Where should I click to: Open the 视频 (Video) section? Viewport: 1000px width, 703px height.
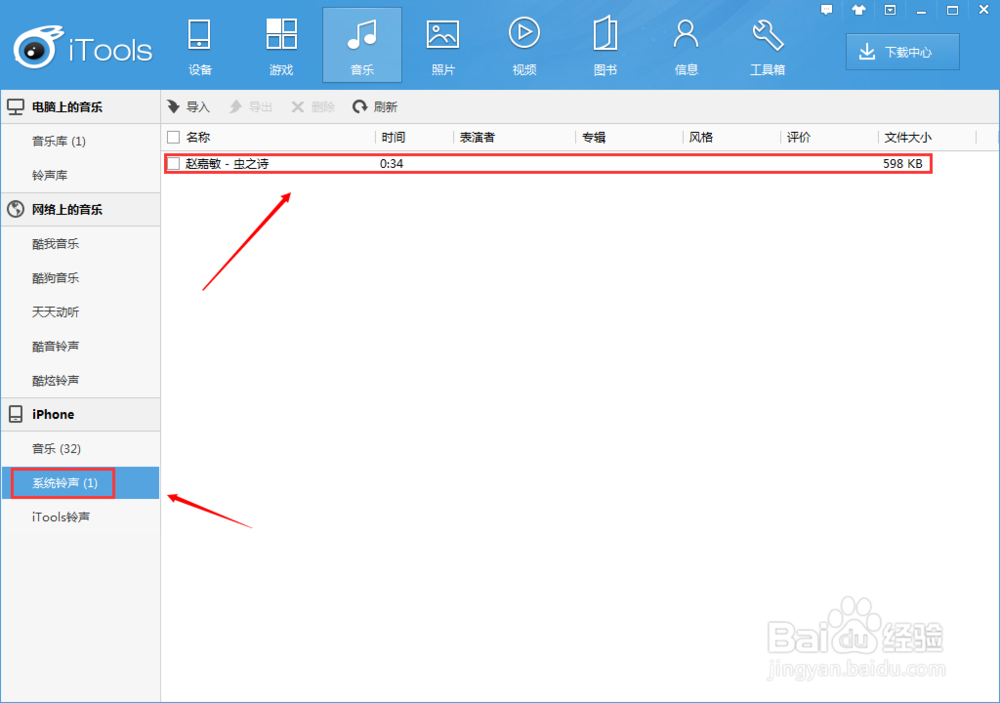[523, 44]
